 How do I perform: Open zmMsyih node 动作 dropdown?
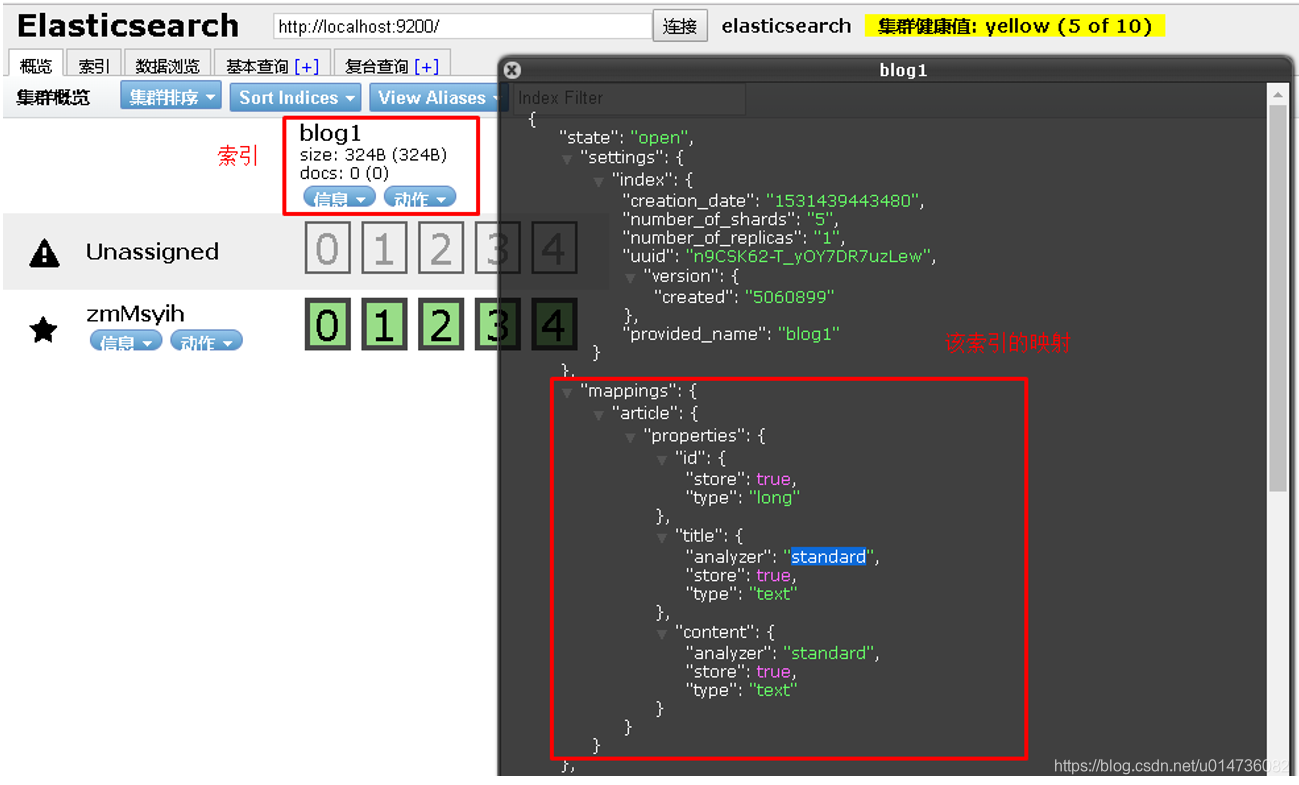click(206, 343)
